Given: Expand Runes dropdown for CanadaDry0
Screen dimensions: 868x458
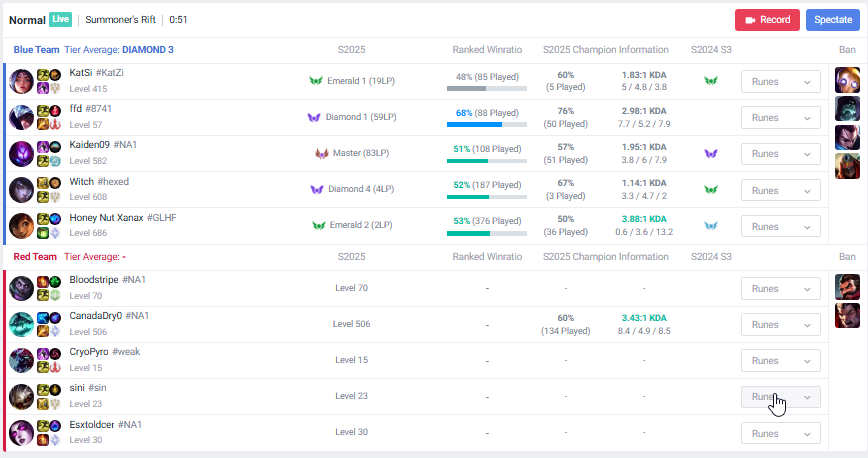Looking at the screenshot, I should [781, 325].
